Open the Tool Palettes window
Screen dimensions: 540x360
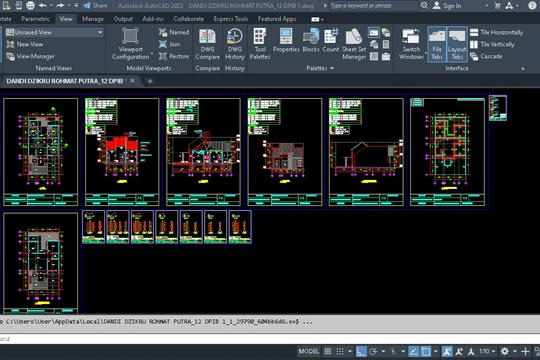(260, 44)
